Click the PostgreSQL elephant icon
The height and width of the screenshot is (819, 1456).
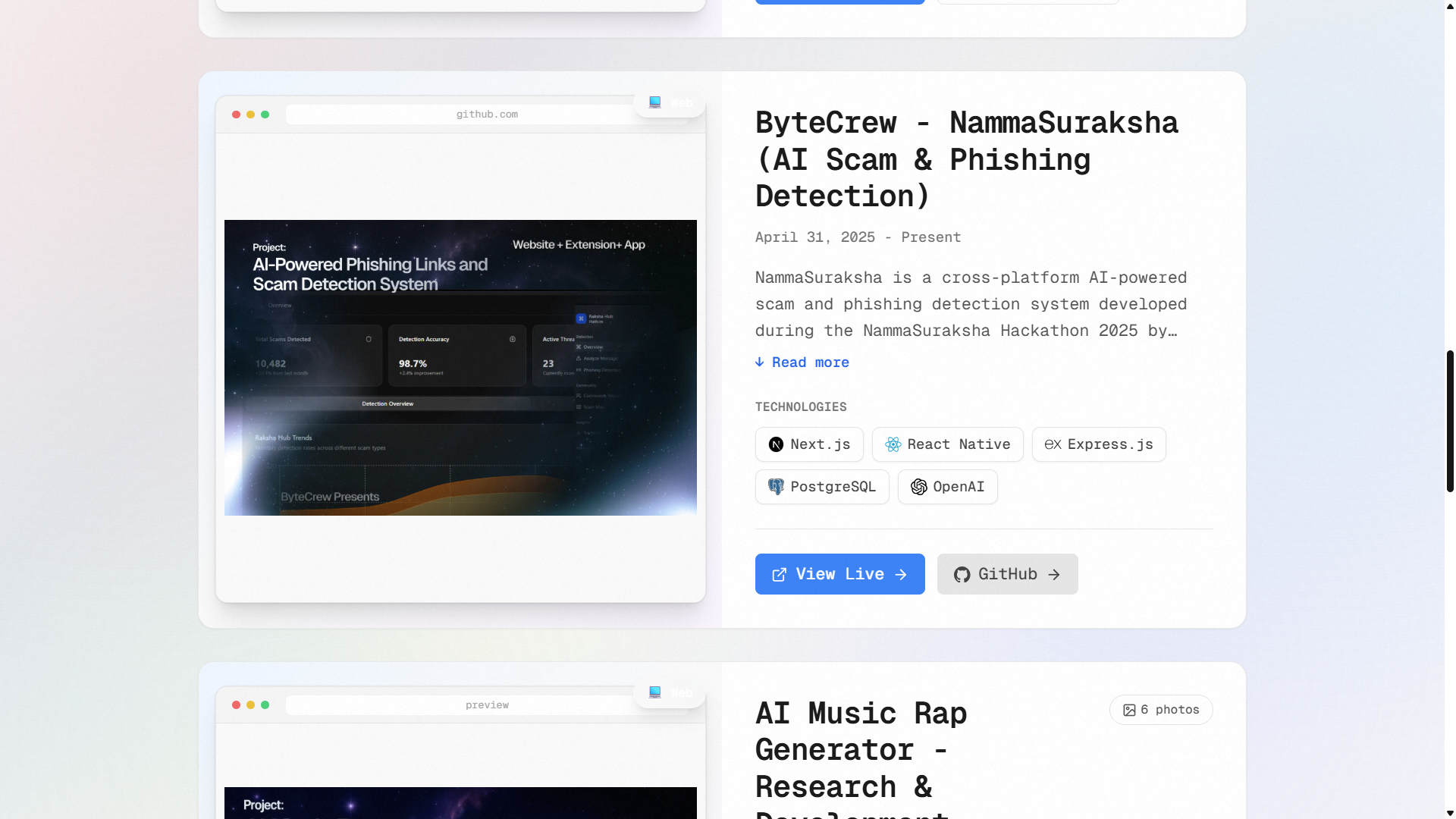[x=776, y=487]
